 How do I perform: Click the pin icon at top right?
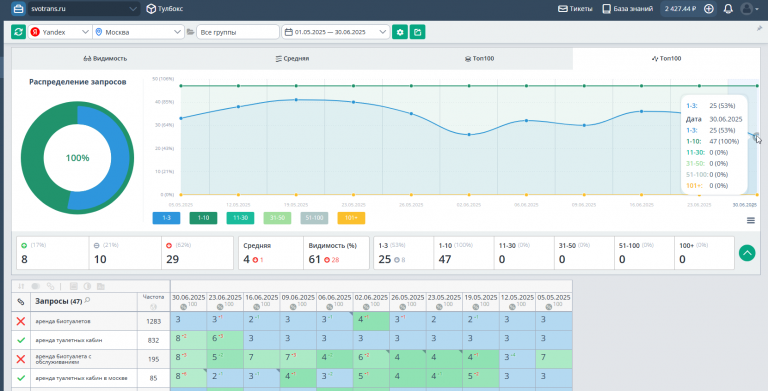pyautogui.click(x=760, y=28)
